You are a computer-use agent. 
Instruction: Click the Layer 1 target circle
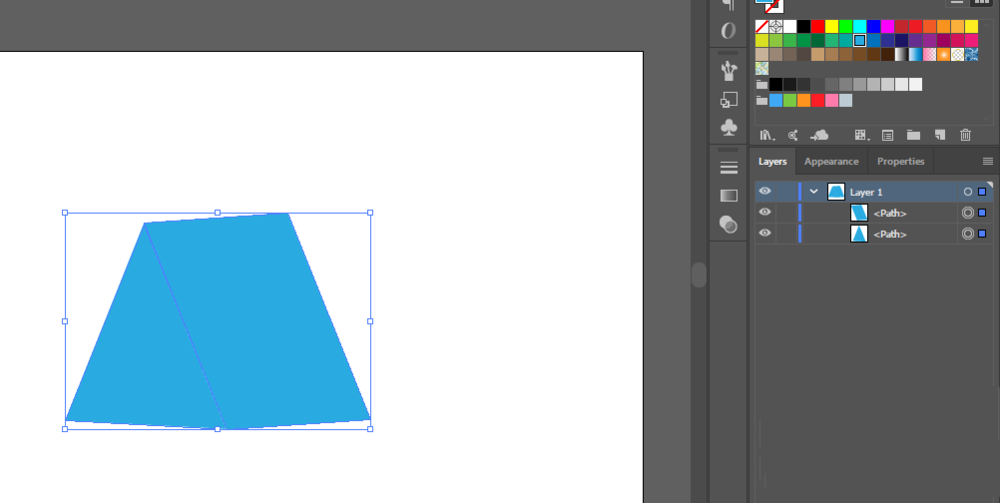[968, 192]
